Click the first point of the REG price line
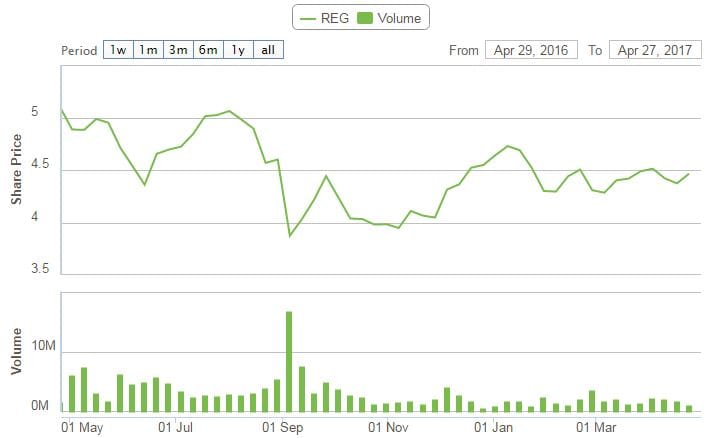Viewport: 710px width, 438px height. tap(62, 109)
